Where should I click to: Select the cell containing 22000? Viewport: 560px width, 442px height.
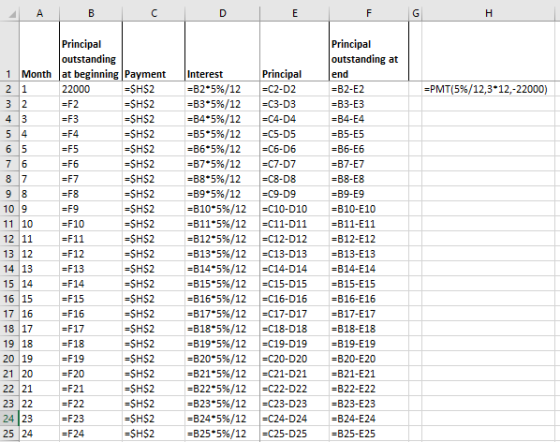pyautogui.click(x=91, y=89)
